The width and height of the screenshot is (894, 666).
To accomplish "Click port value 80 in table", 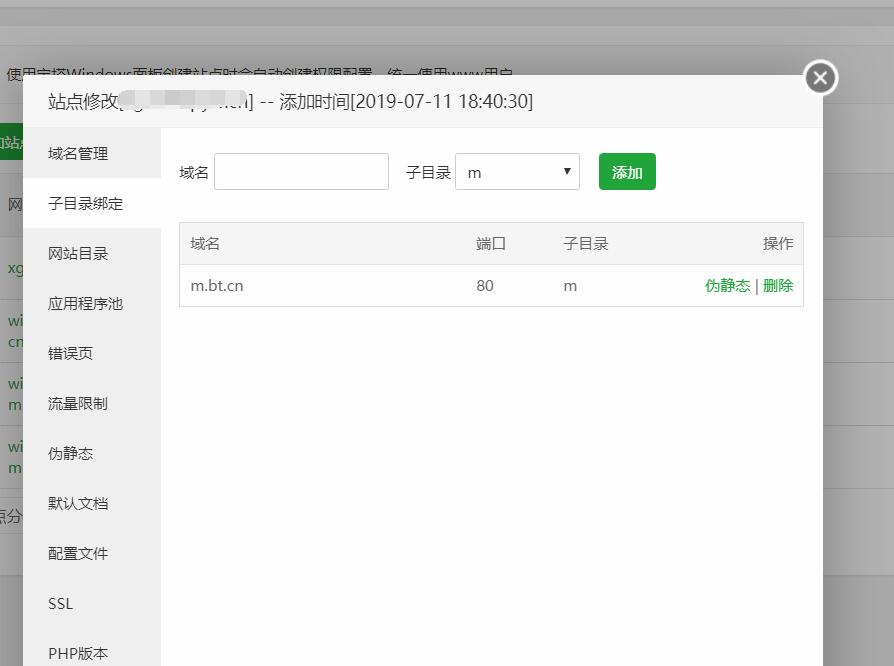I will pos(485,286).
